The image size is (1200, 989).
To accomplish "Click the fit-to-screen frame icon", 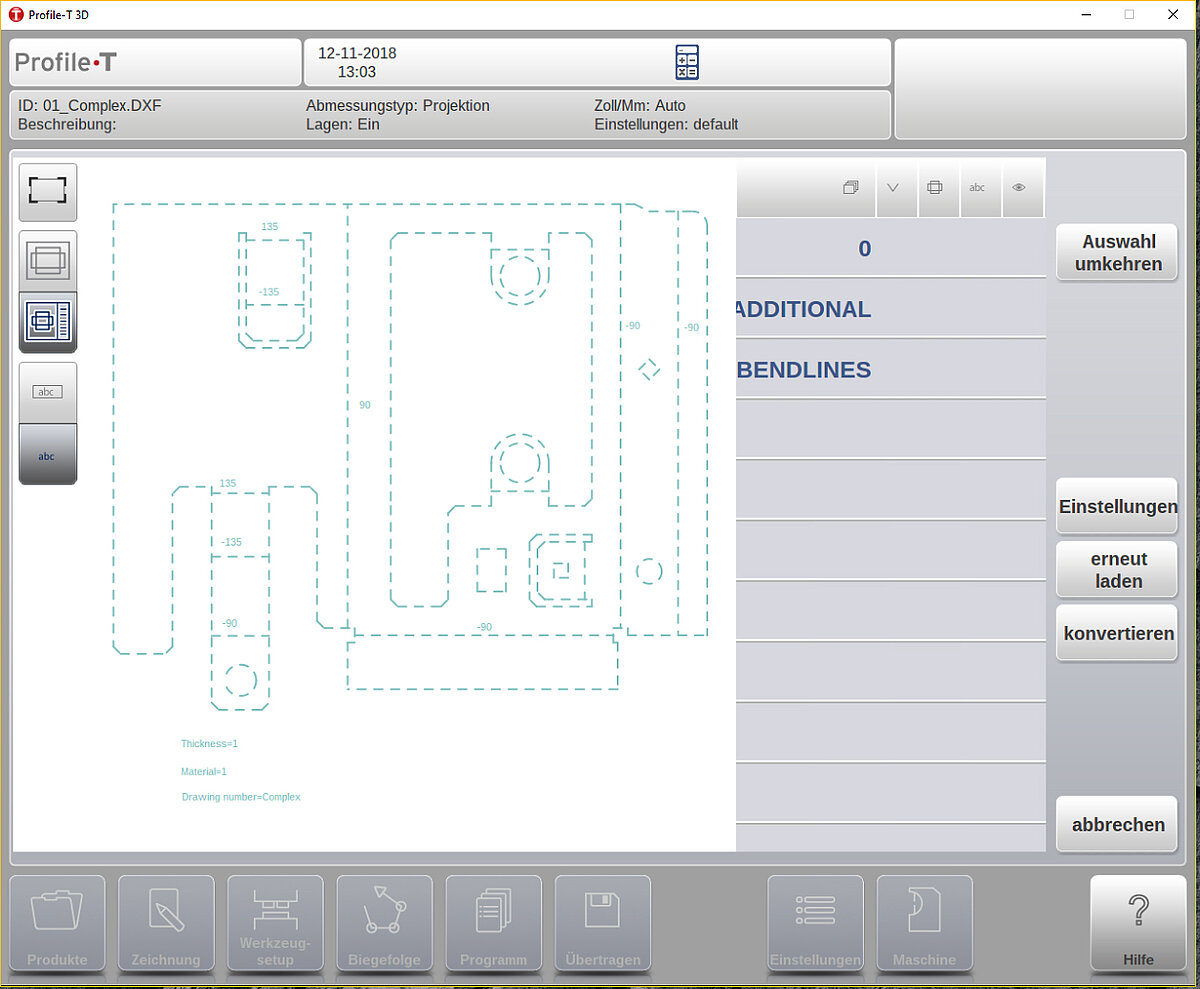I will pos(47,191).
